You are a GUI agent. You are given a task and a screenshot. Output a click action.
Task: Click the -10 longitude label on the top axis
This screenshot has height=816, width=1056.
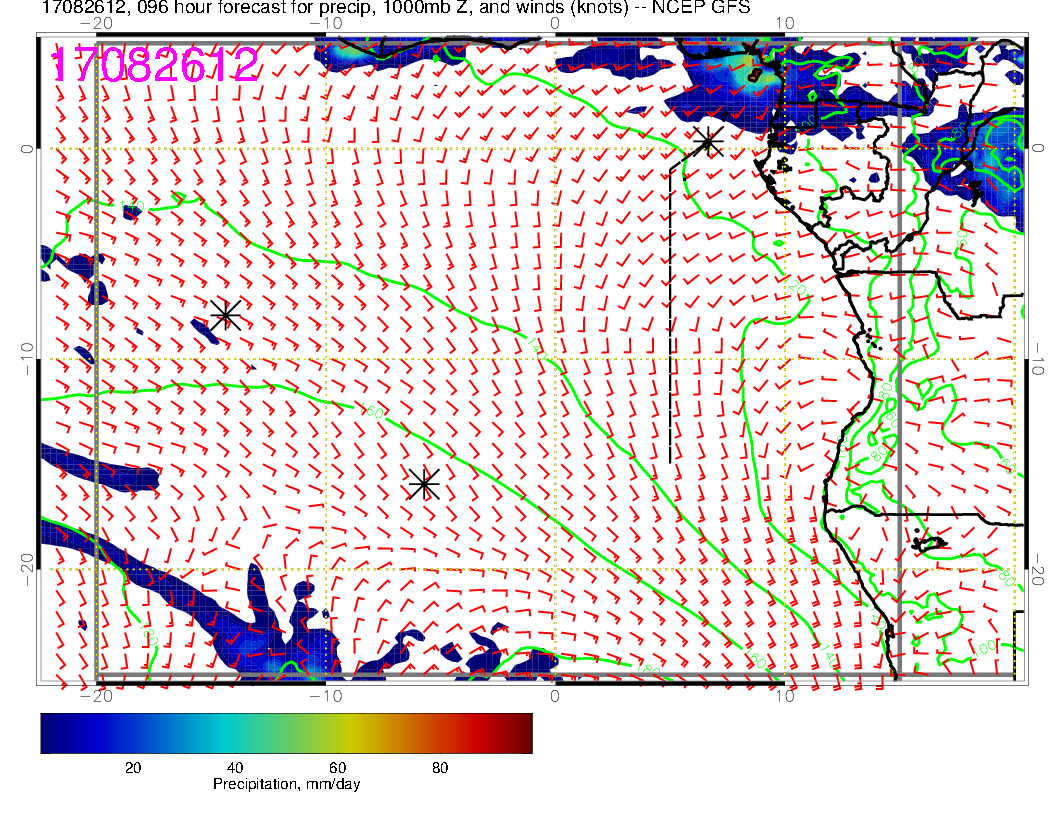[325, 23]
